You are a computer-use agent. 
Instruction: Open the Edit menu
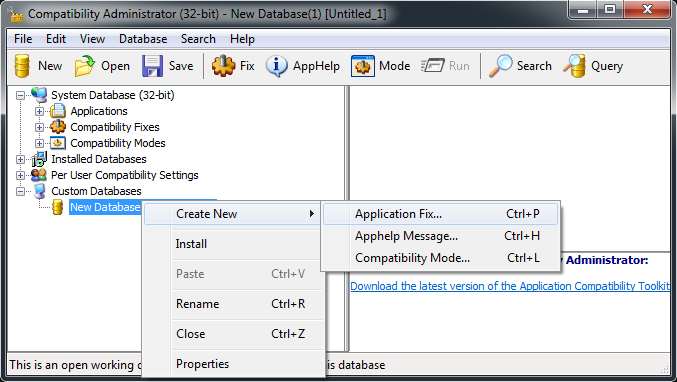click(x=56, y=39)
